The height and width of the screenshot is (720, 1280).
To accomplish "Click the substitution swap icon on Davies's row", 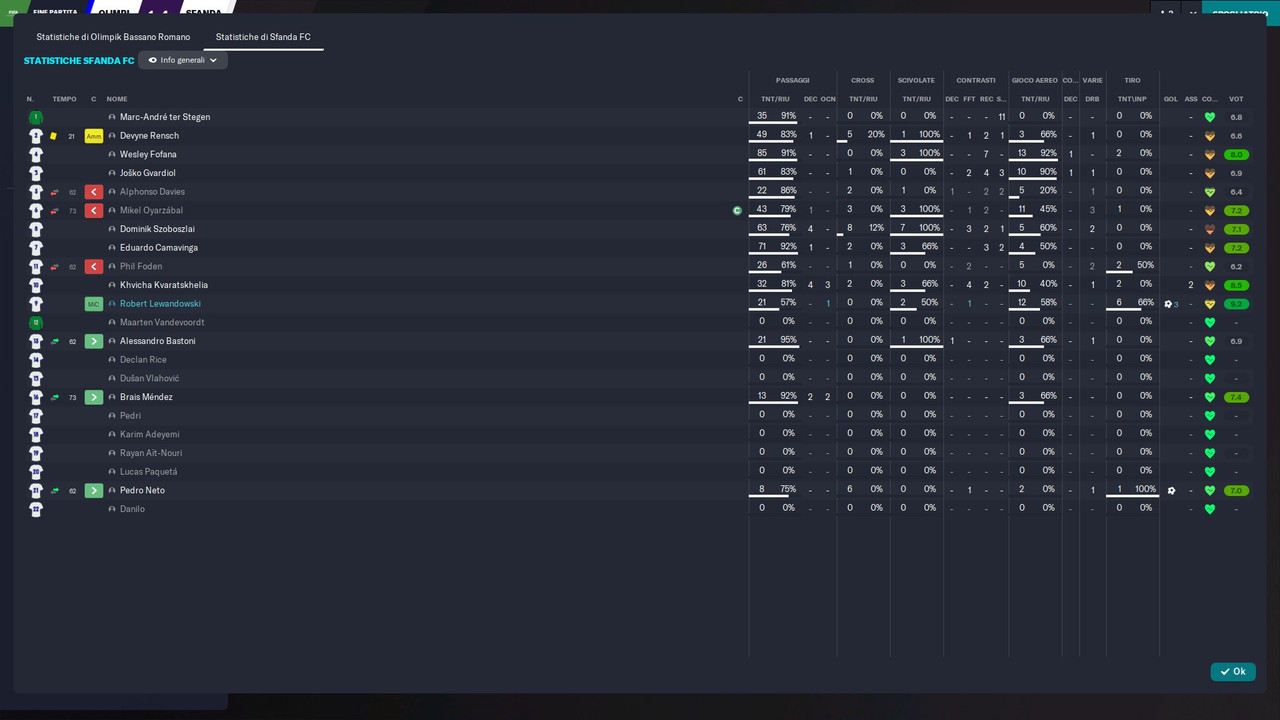I will pyautogui.click(x=54, y=192).
